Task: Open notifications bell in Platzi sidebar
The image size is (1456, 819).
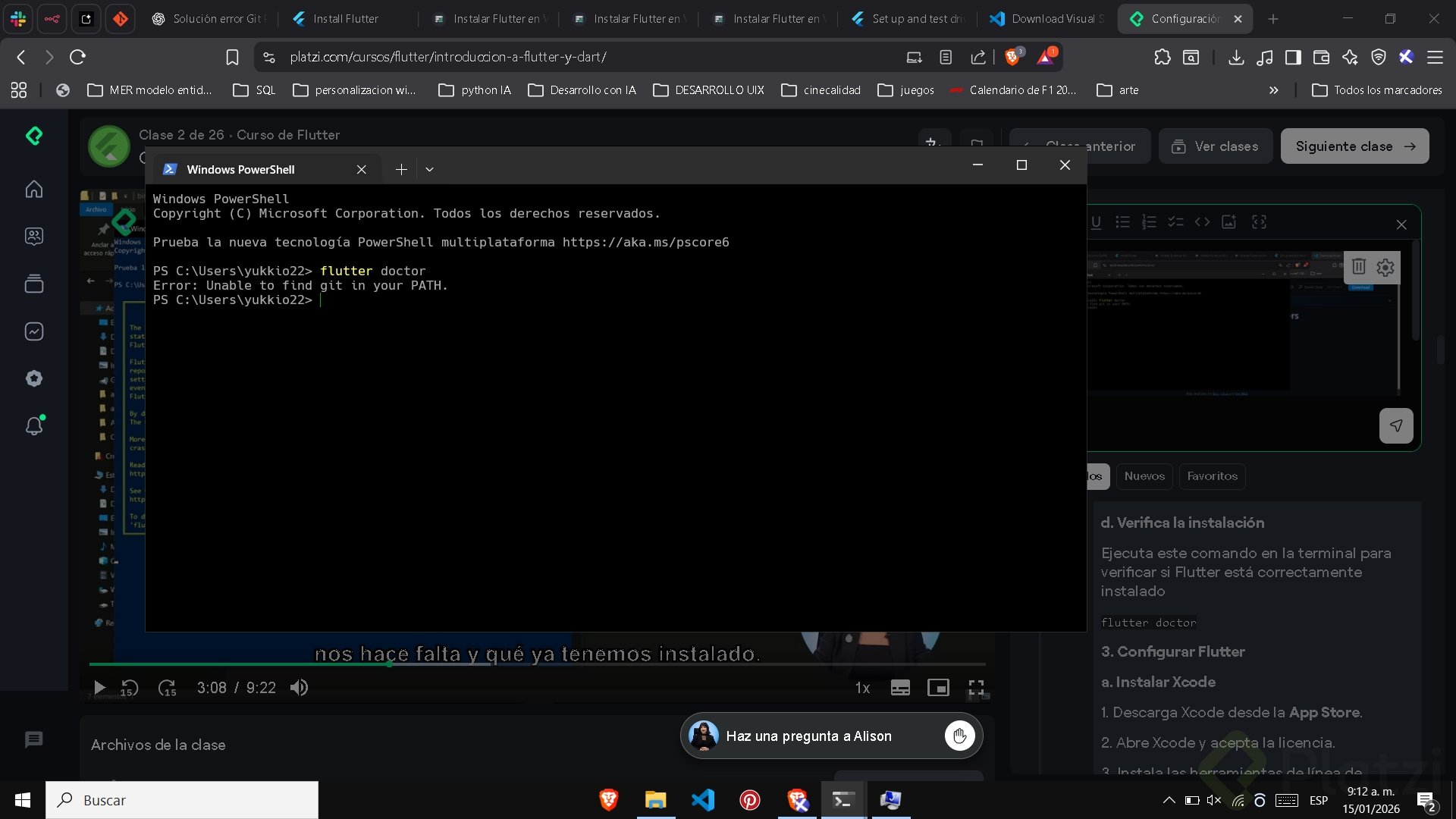Action: point(34,425)
